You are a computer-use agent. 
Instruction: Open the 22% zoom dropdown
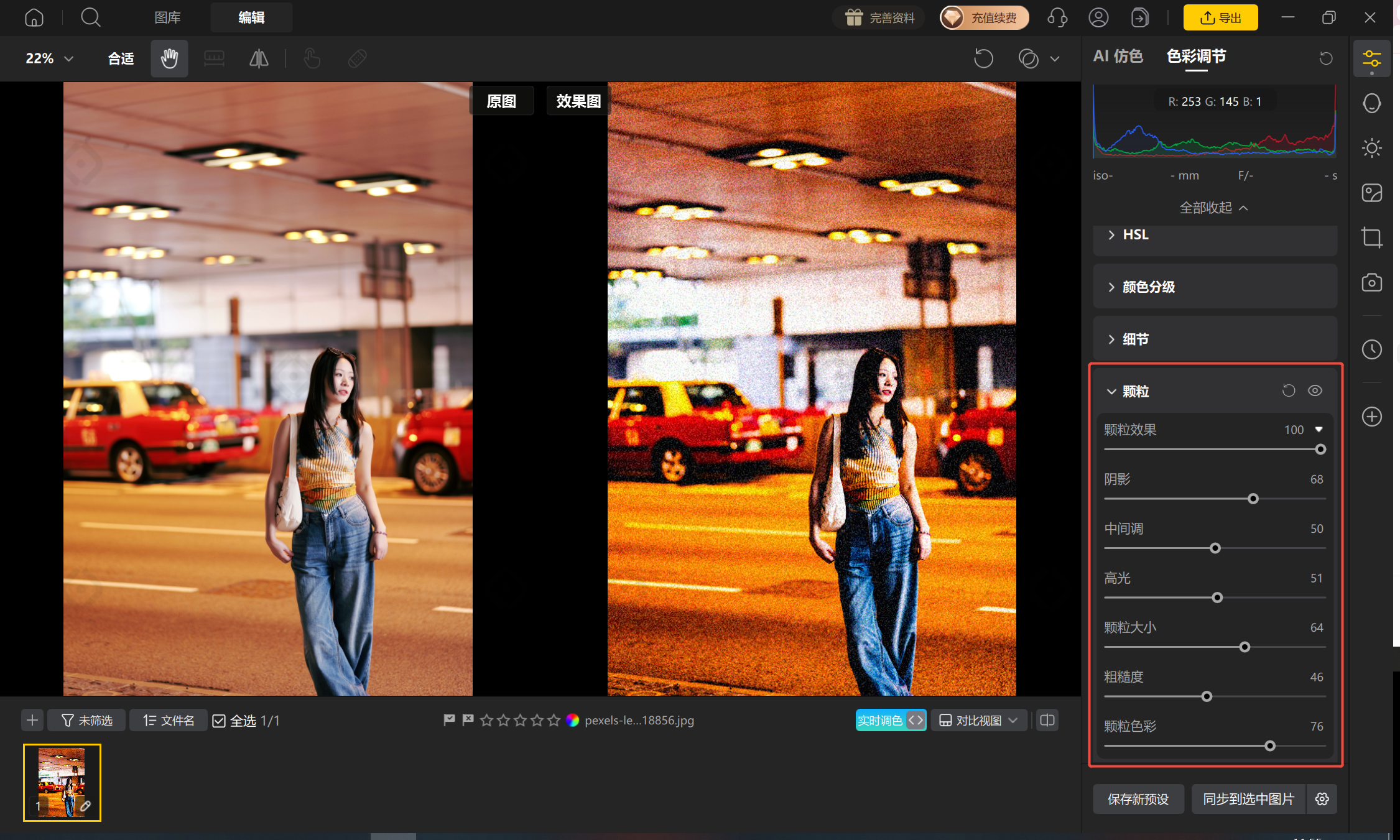click(50, 58)
